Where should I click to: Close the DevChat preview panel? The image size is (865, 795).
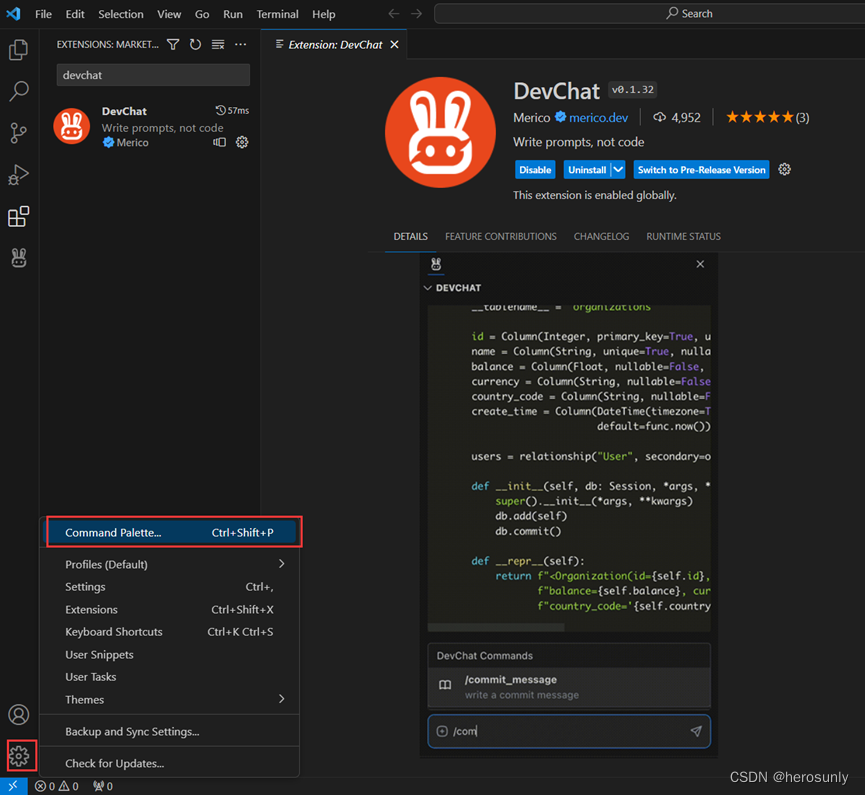click(700, 264)
